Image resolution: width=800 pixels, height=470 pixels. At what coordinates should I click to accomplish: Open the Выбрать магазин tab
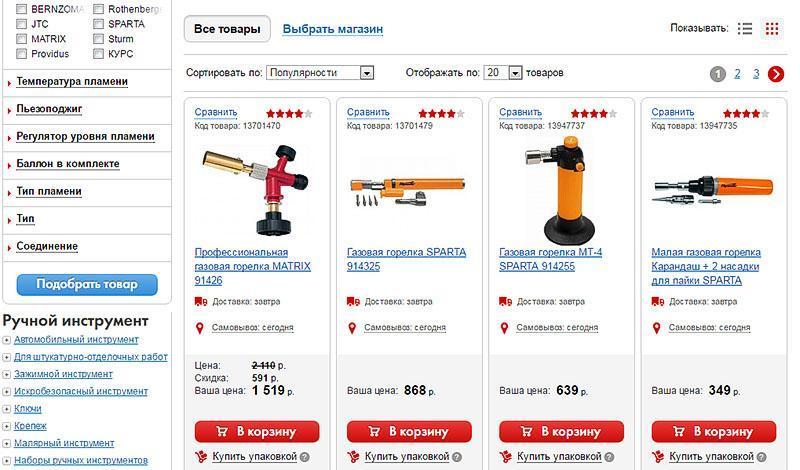pyautogui.click(x=333, y=29)
